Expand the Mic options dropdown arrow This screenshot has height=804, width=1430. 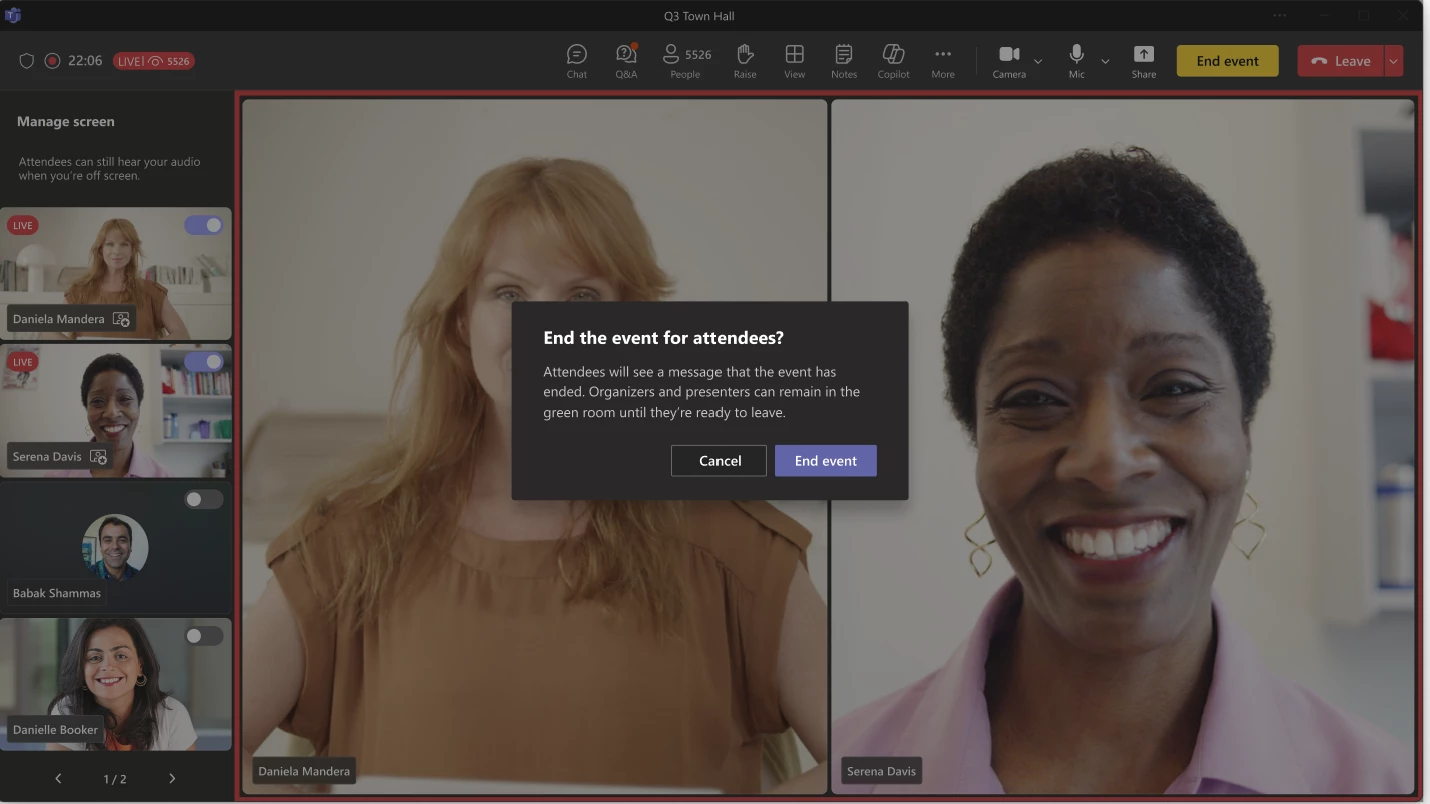click(1105, 61)
